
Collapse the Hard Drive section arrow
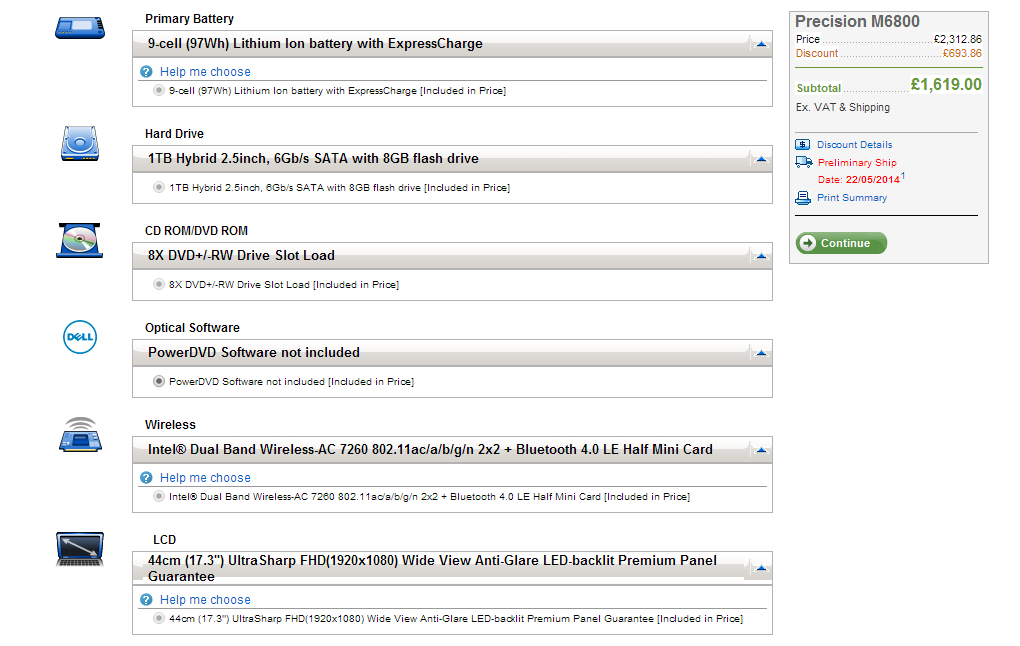(760, 159)
